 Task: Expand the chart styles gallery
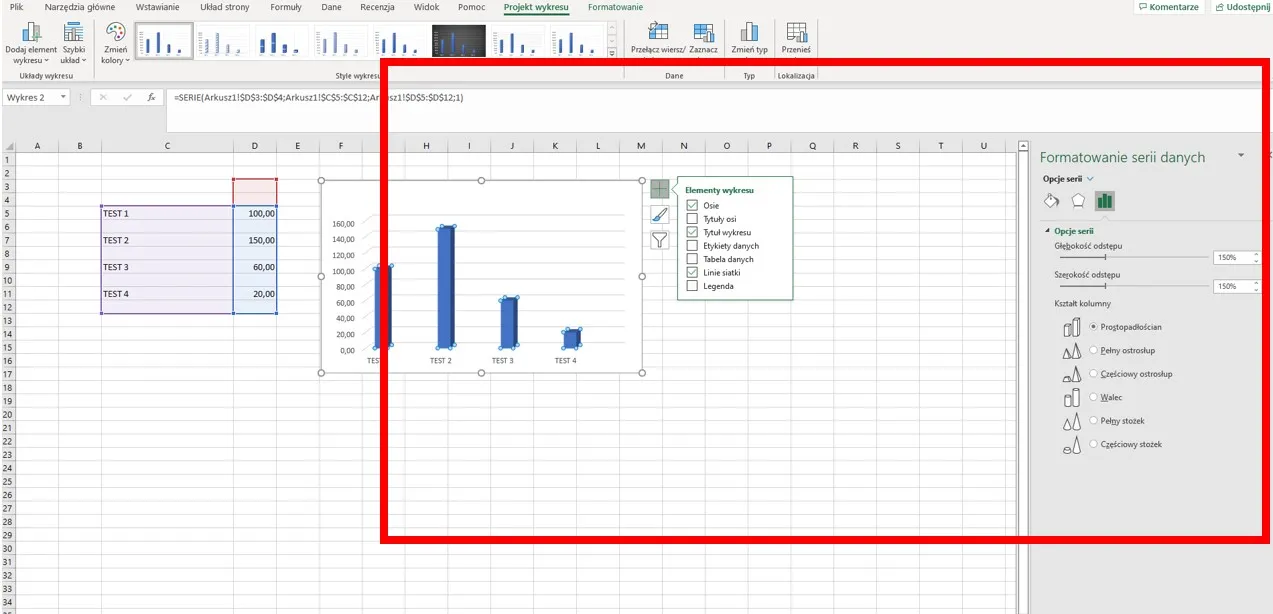(612, 54)
